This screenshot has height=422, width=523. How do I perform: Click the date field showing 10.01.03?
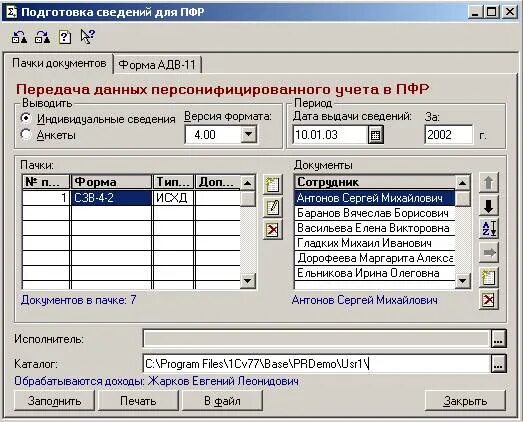click(x=330, y=135)
